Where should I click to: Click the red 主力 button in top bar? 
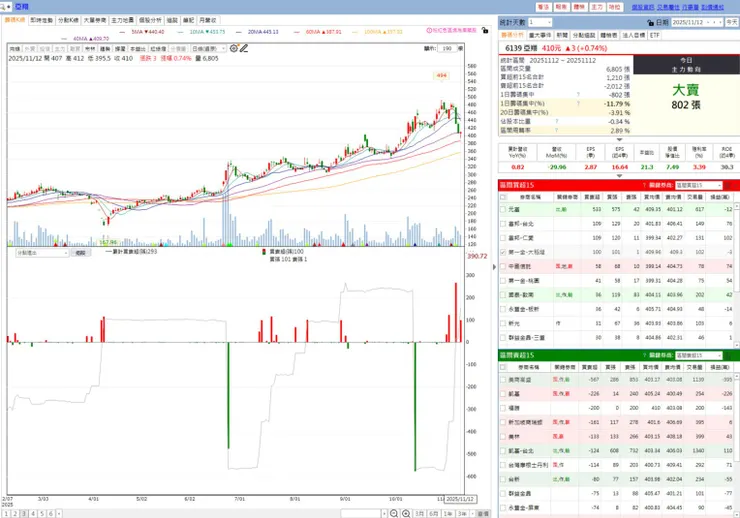click(x=597, y=7)
